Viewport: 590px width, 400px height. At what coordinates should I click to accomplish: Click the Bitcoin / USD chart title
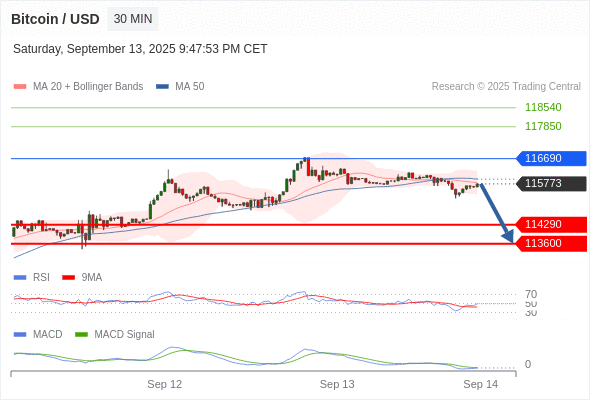click(x=55, y=19)
